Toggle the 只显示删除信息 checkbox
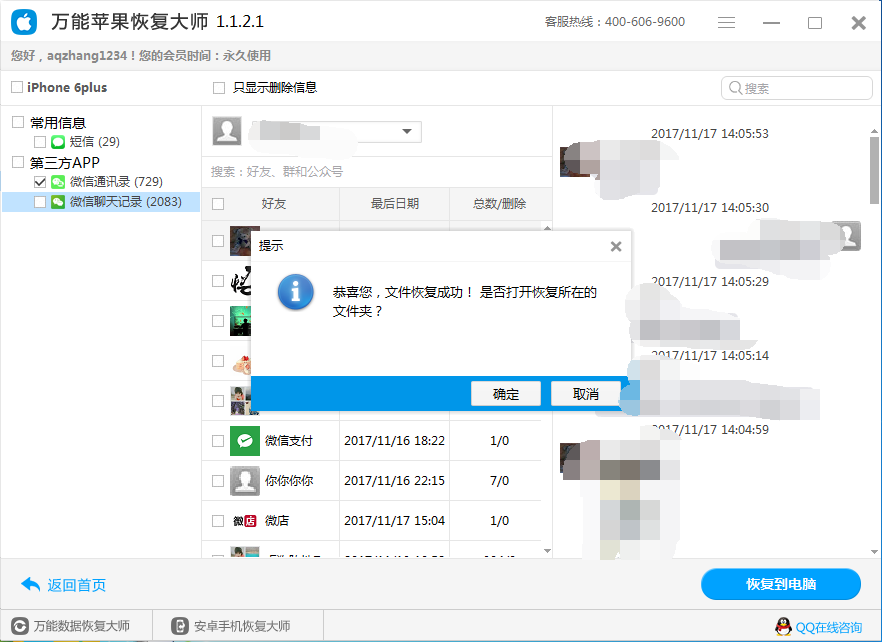This screenshot has height=642, width=882. click(219, 88)
